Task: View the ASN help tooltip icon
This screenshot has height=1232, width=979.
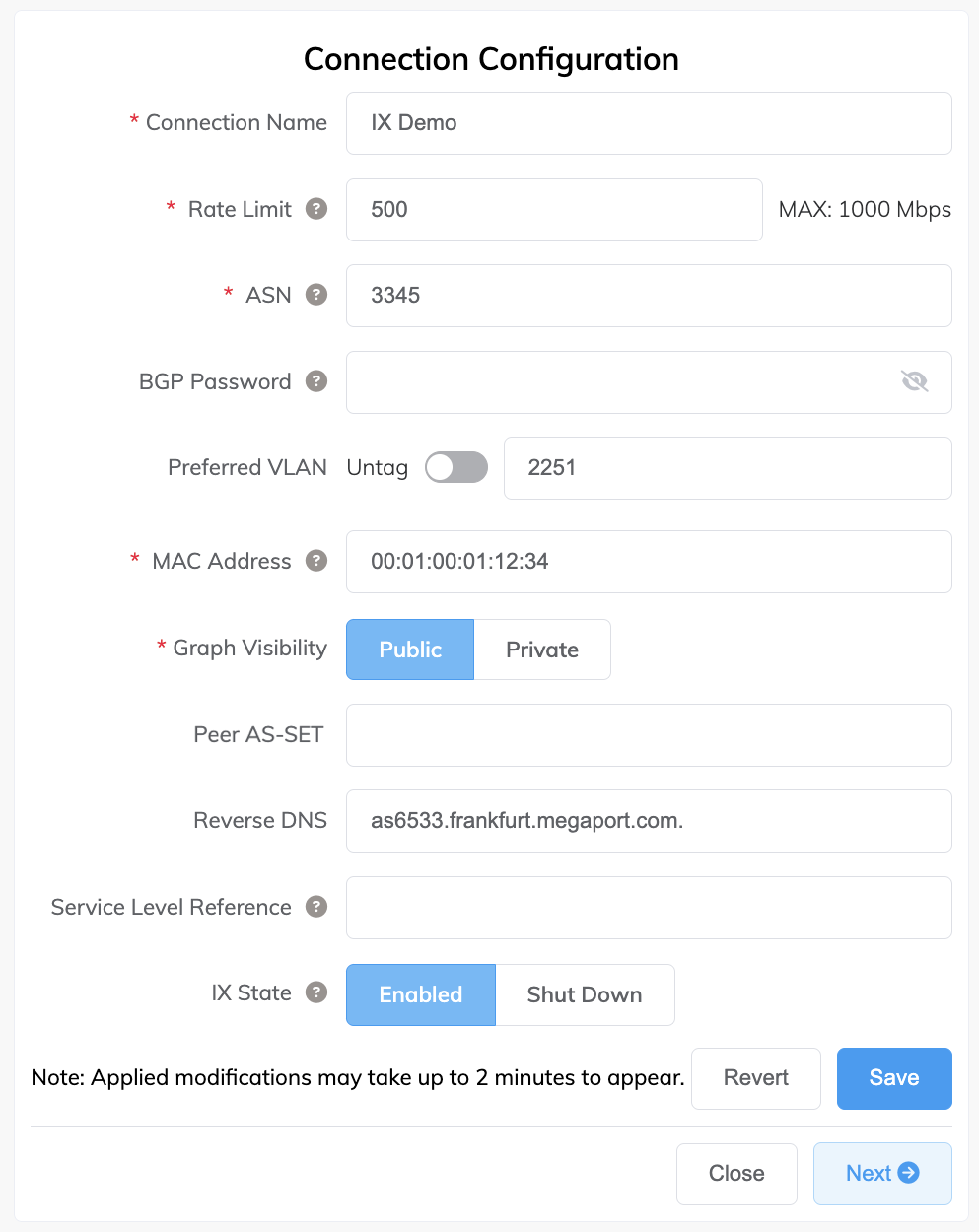Action: pos(315,295)
